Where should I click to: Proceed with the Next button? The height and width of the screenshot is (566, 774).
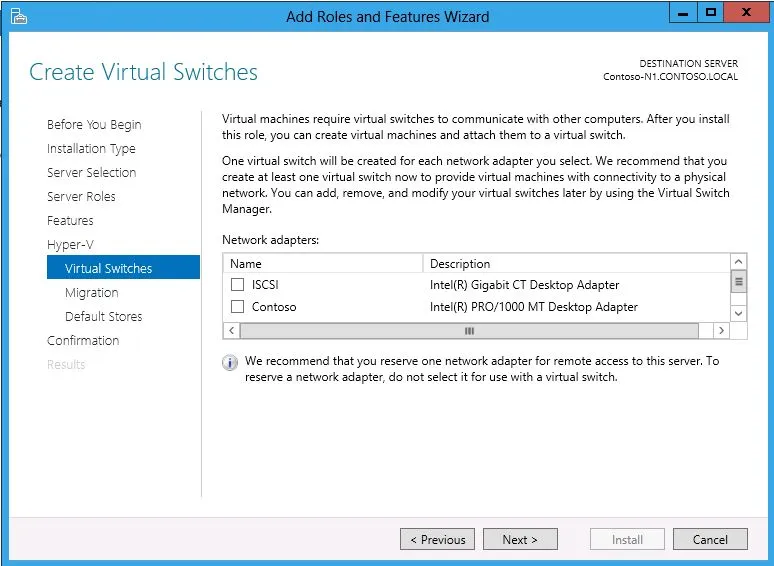520,539
